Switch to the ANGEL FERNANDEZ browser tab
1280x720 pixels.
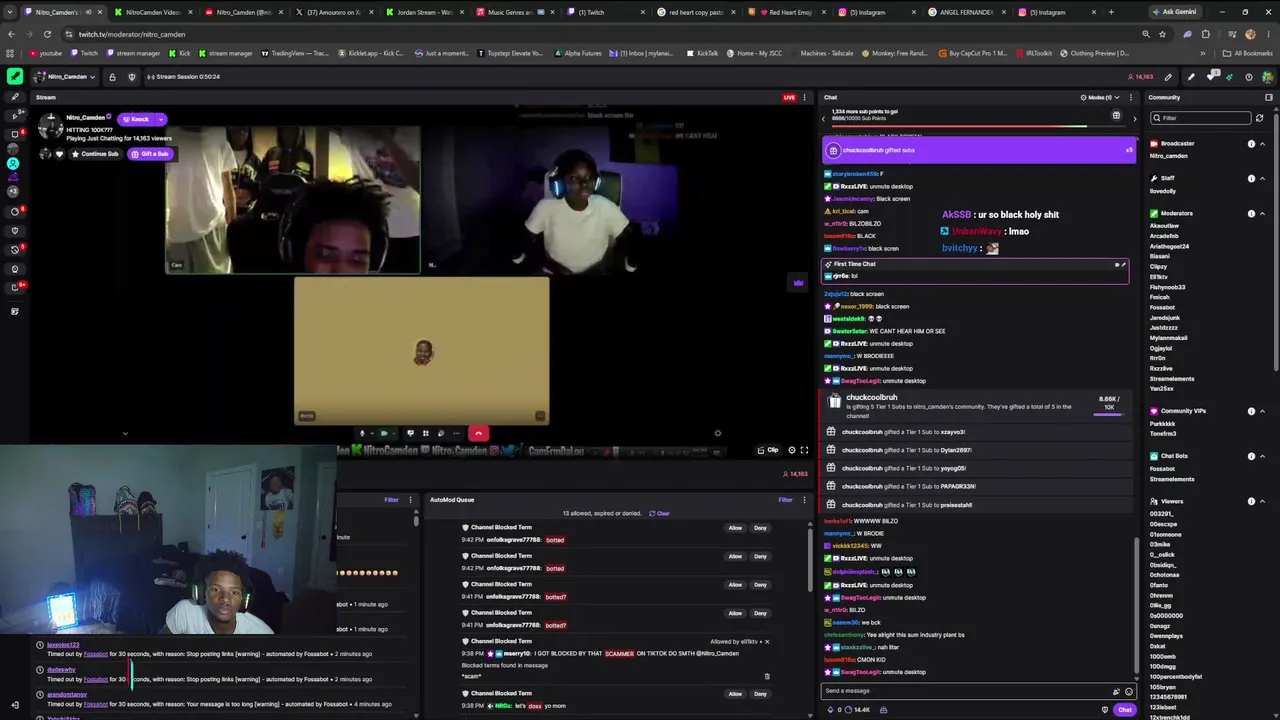pyautogui.click(x=966, y=12)
